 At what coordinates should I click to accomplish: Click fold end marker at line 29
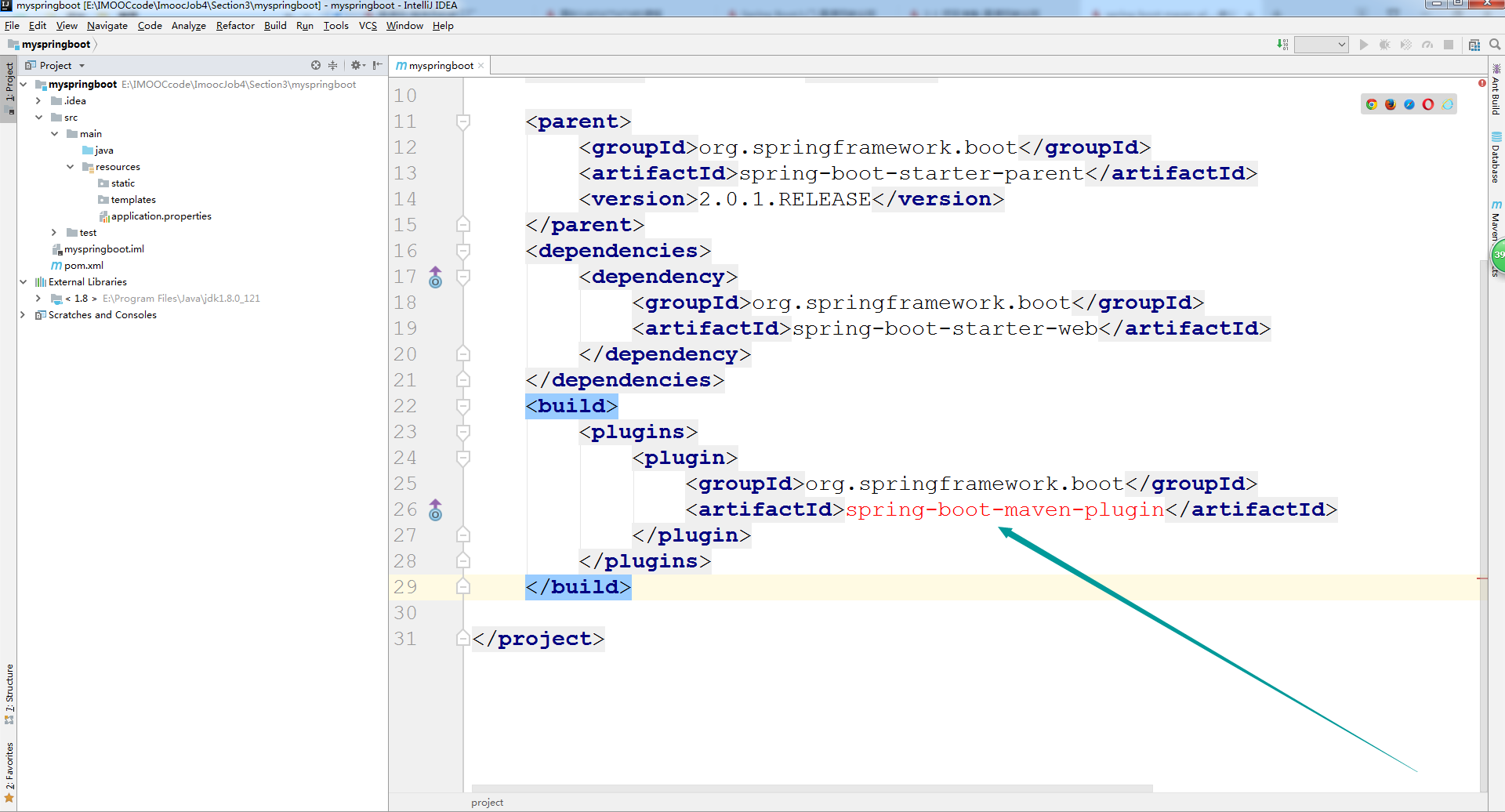click(463, 586)
